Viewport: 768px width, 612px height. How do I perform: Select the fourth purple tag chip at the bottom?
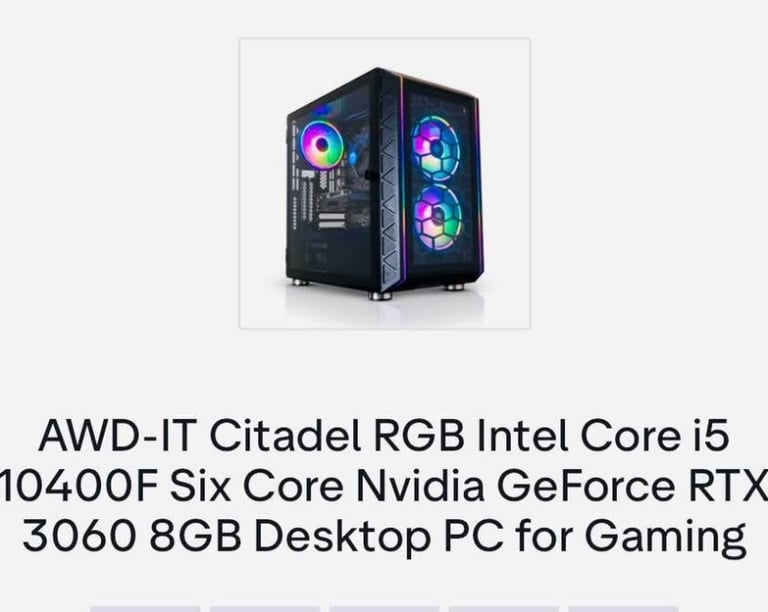pyautogui.click(x=504, y=609)
